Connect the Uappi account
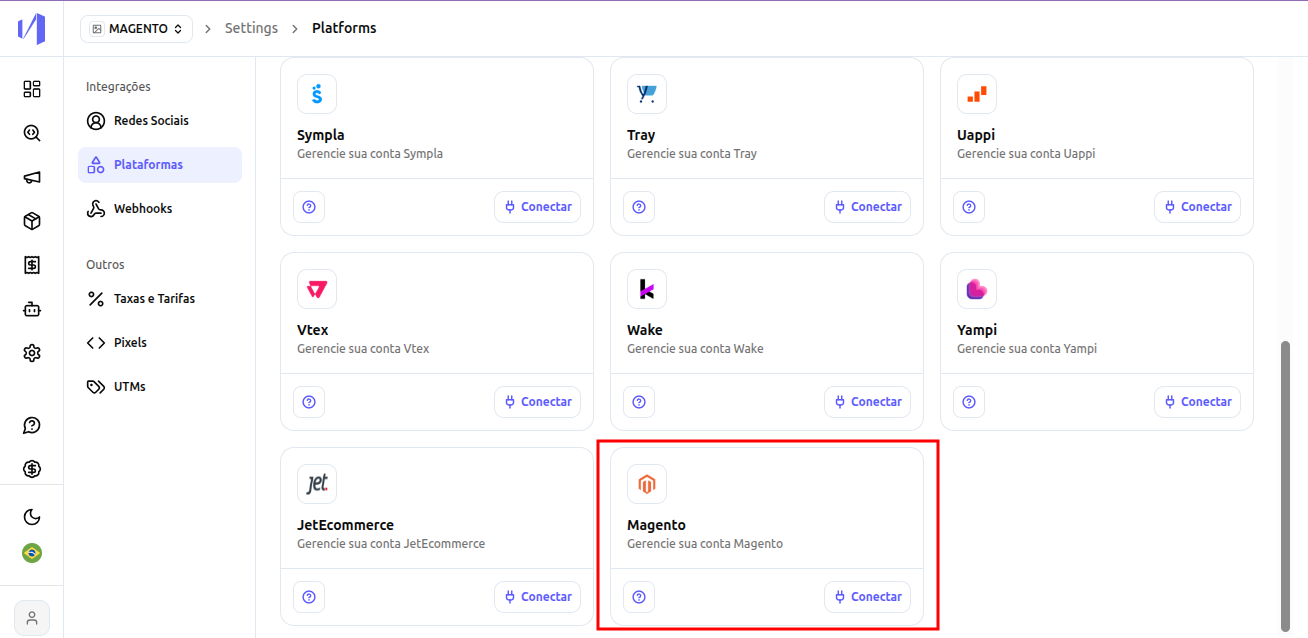 pyautogui.click(x=1197, y=207)
